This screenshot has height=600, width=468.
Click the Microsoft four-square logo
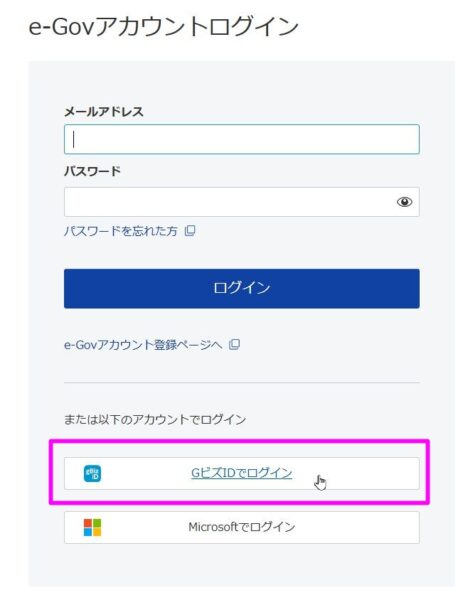coord(92,527)
